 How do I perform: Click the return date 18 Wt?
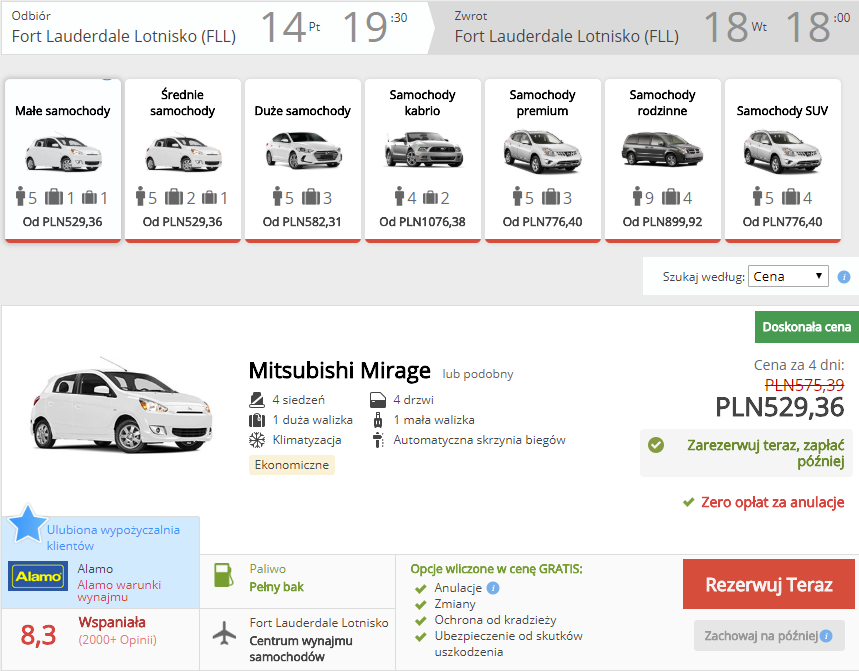(735, 26)
